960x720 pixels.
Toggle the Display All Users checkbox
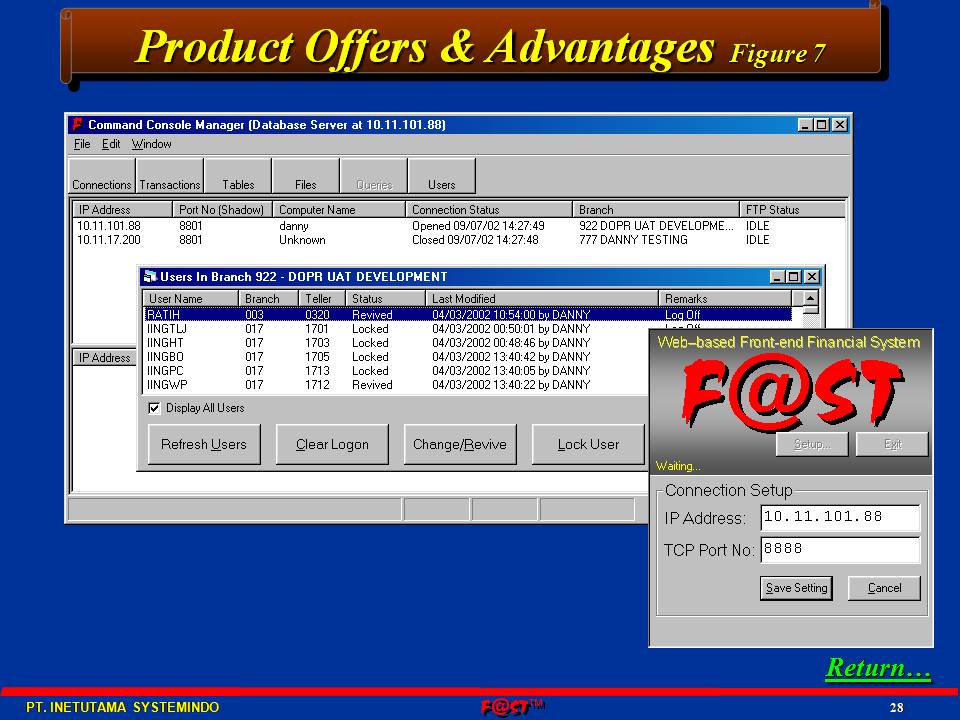154,408
